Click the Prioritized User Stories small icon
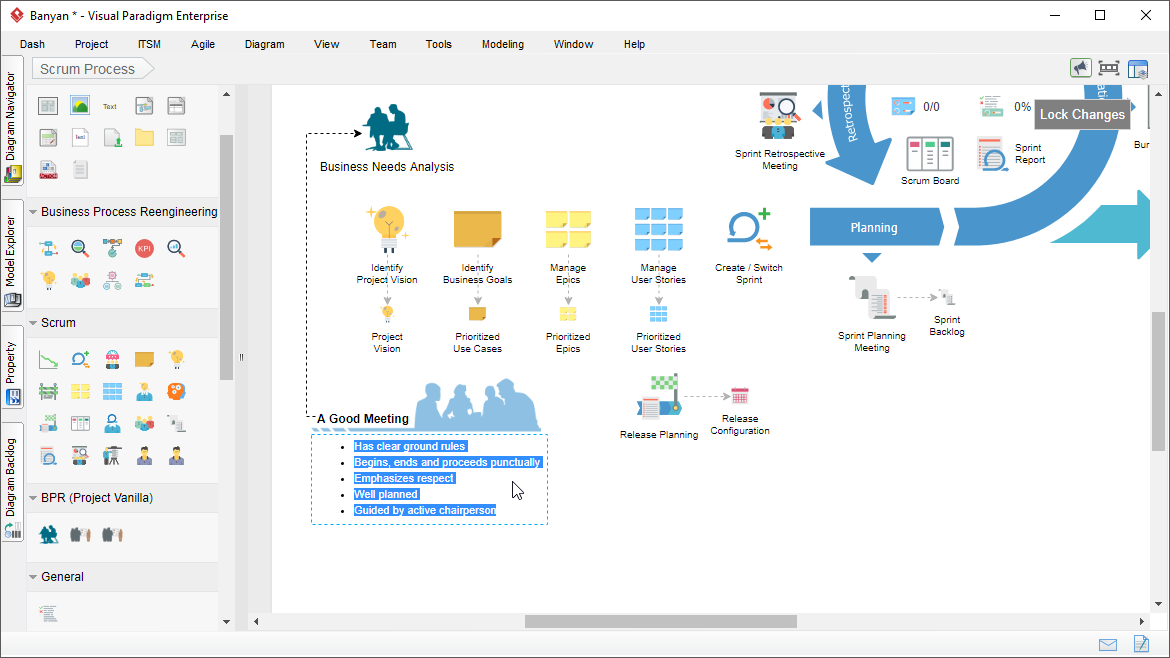This screenshot has height=658, width=1170. tap(658, 313)
